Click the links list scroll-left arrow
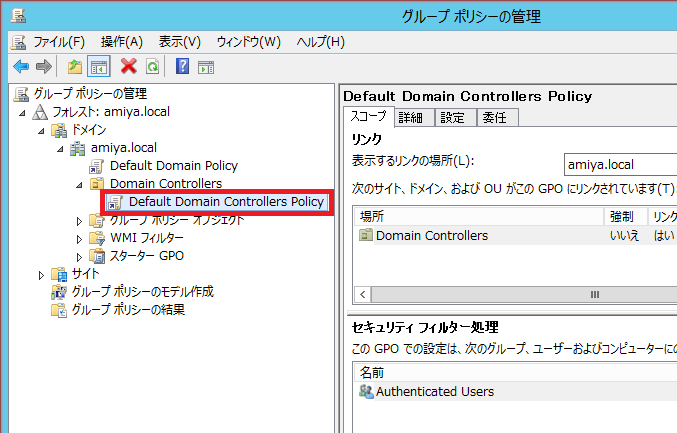Image resolution: width=677 pixels, height=433 pixels. point(363,294)
